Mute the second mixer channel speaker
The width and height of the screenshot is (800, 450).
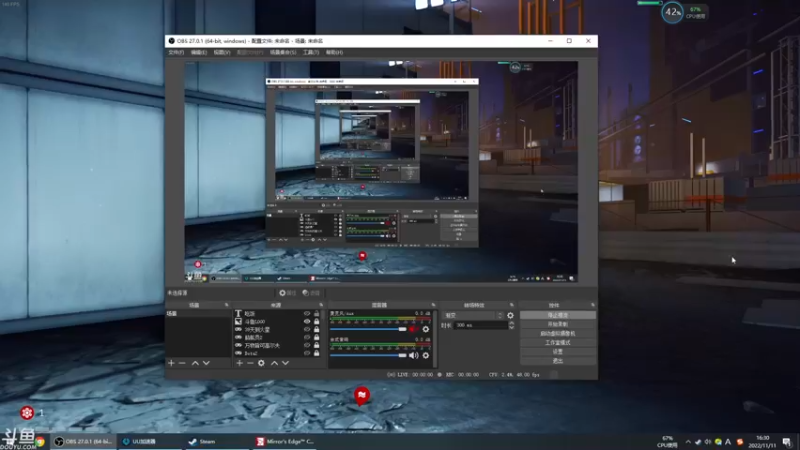414,355
